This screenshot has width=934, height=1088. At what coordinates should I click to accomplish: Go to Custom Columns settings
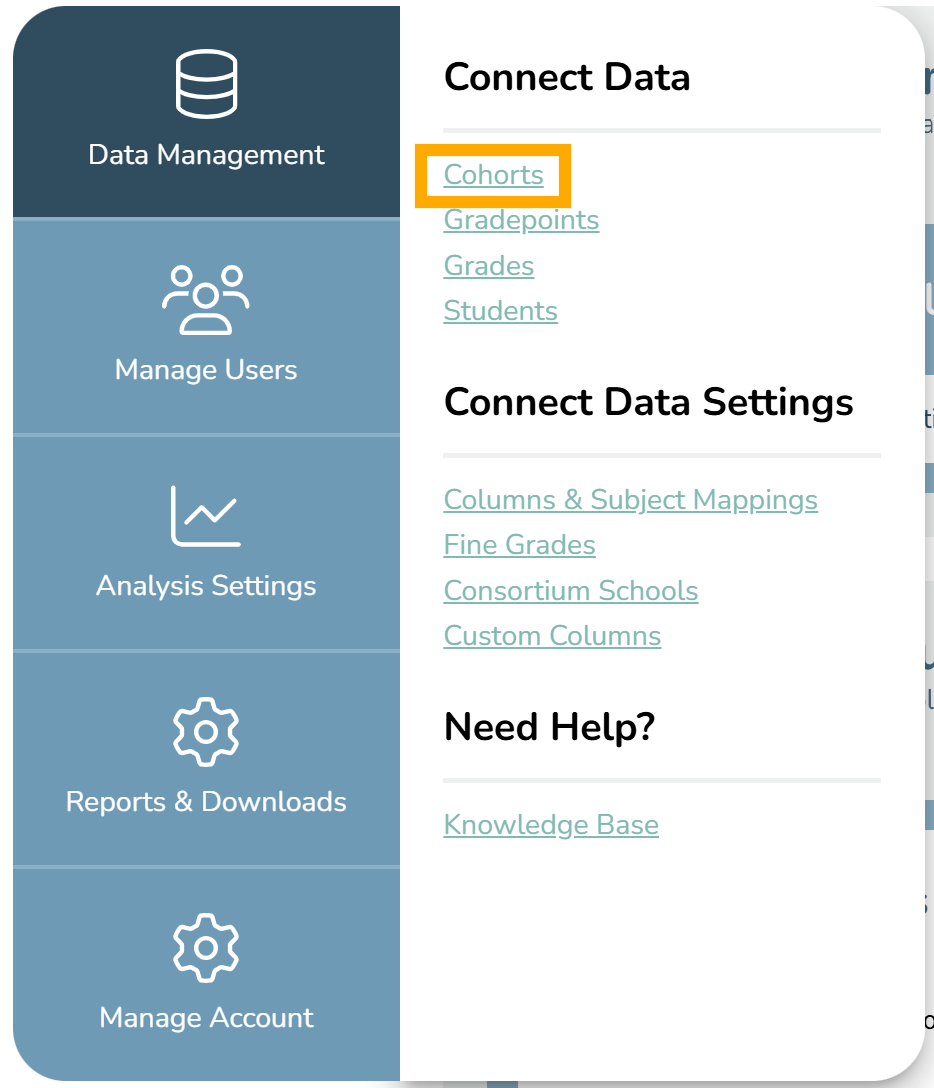(552, 636)
